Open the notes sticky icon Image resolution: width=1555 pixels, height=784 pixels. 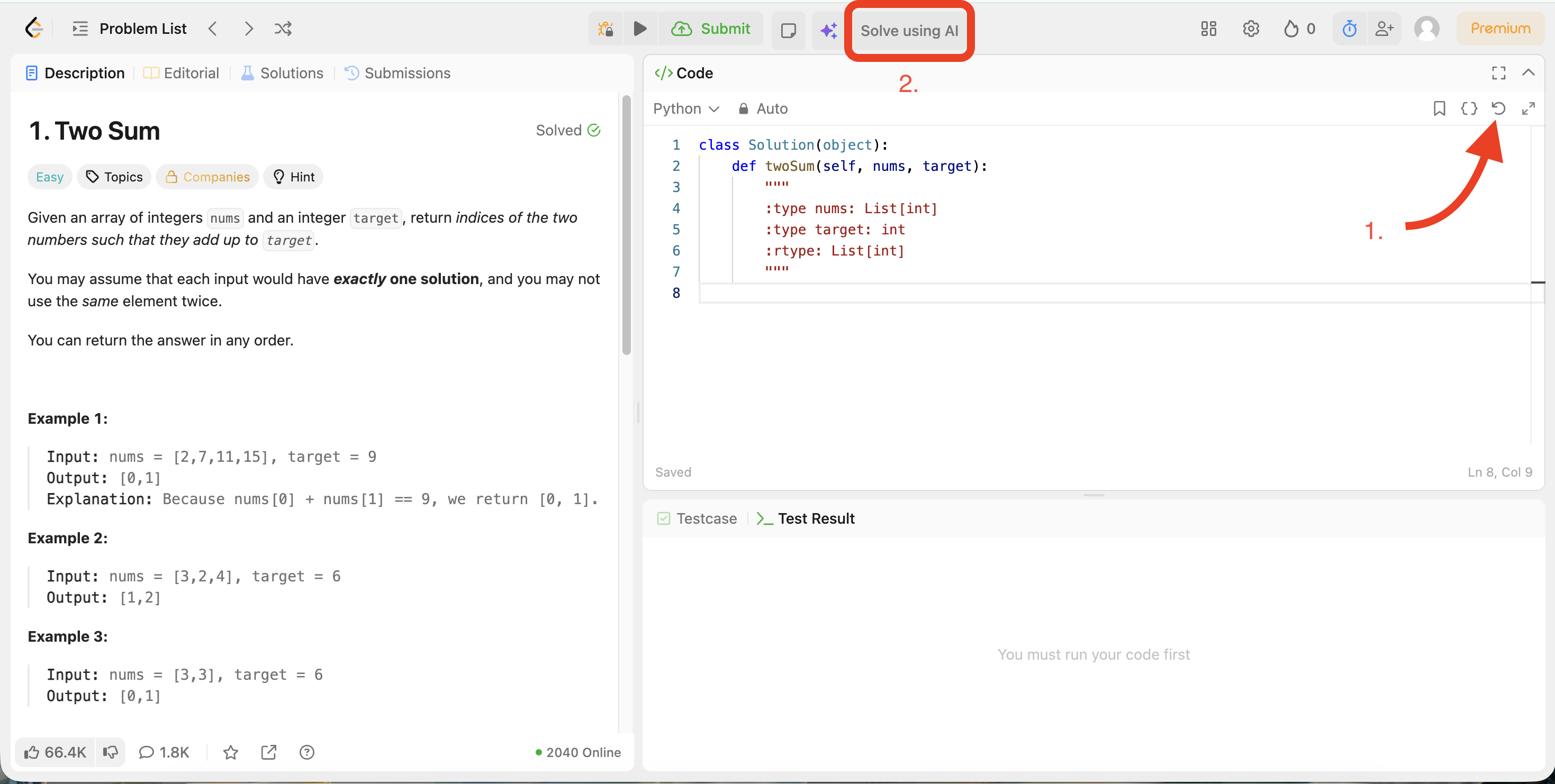pyautogui.click(x=789, y=30)
